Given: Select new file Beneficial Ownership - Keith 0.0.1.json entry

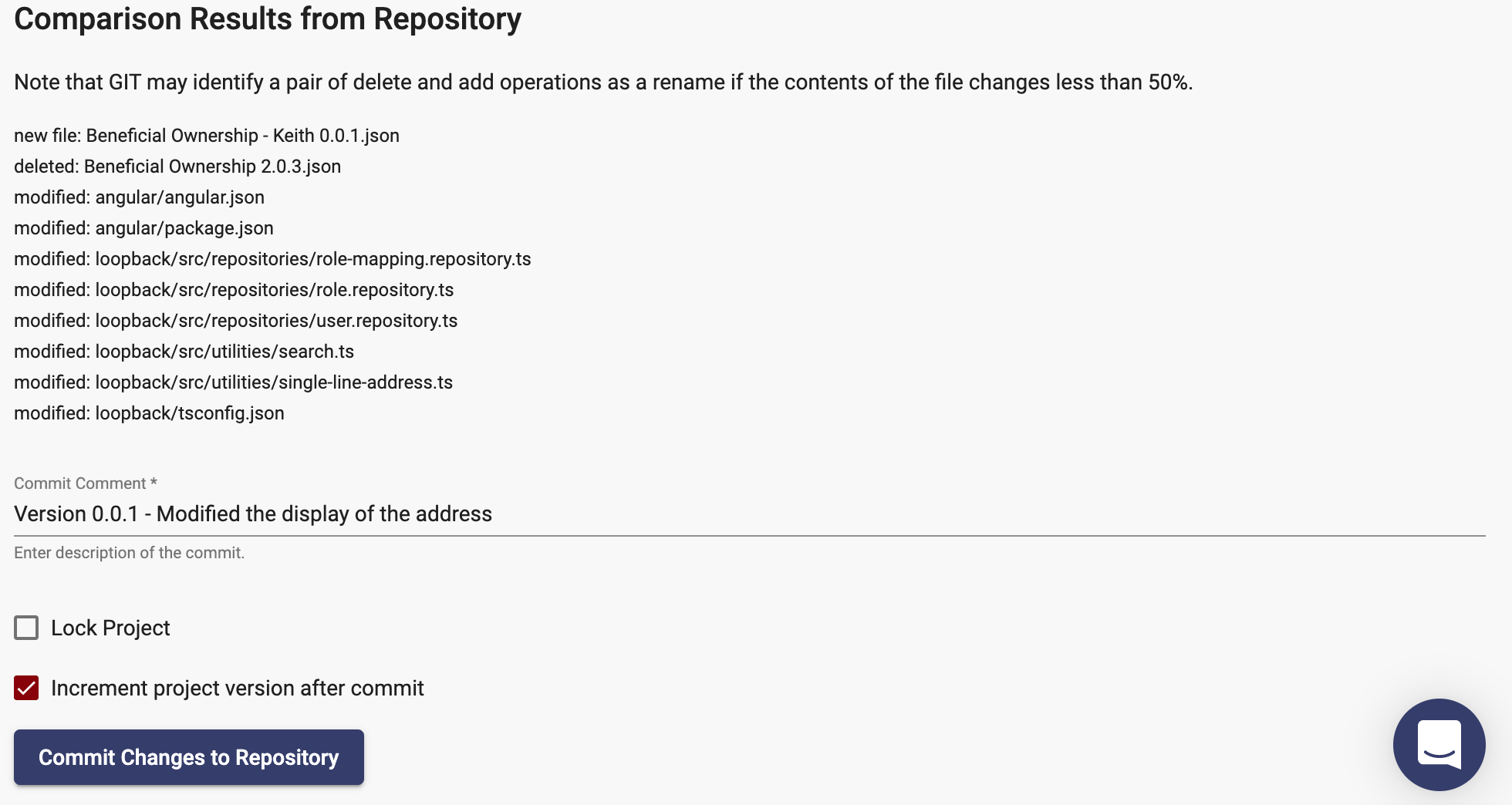Looking at the screenshot, I should 207,136.
